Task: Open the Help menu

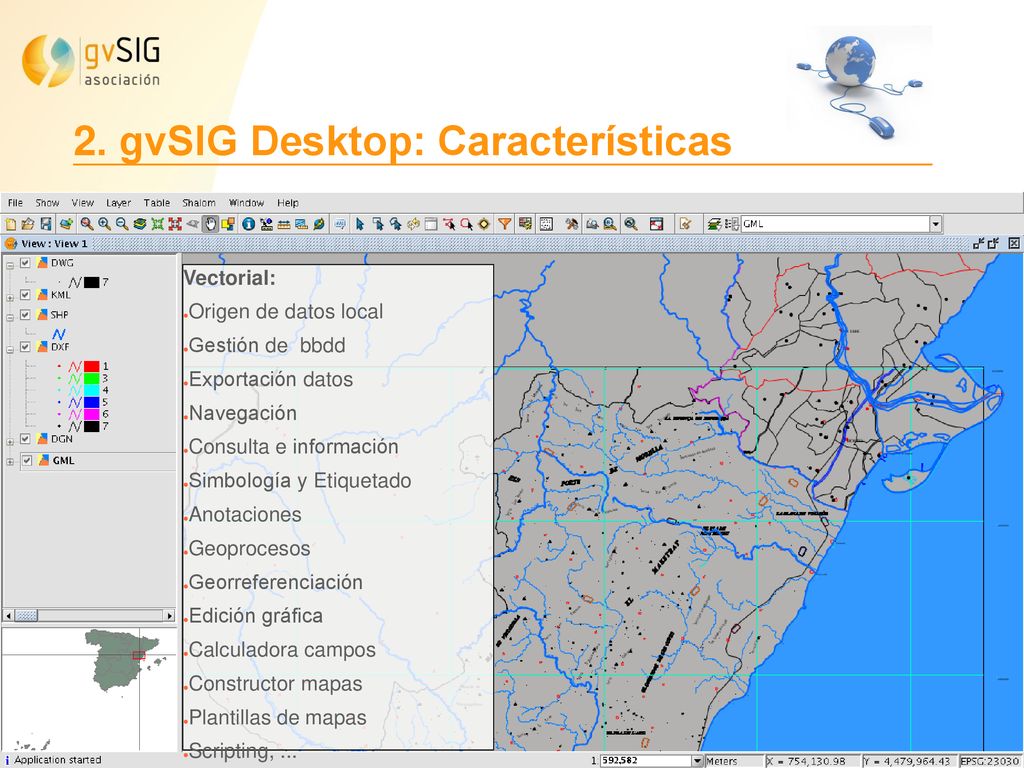Action: pos(287,203)
